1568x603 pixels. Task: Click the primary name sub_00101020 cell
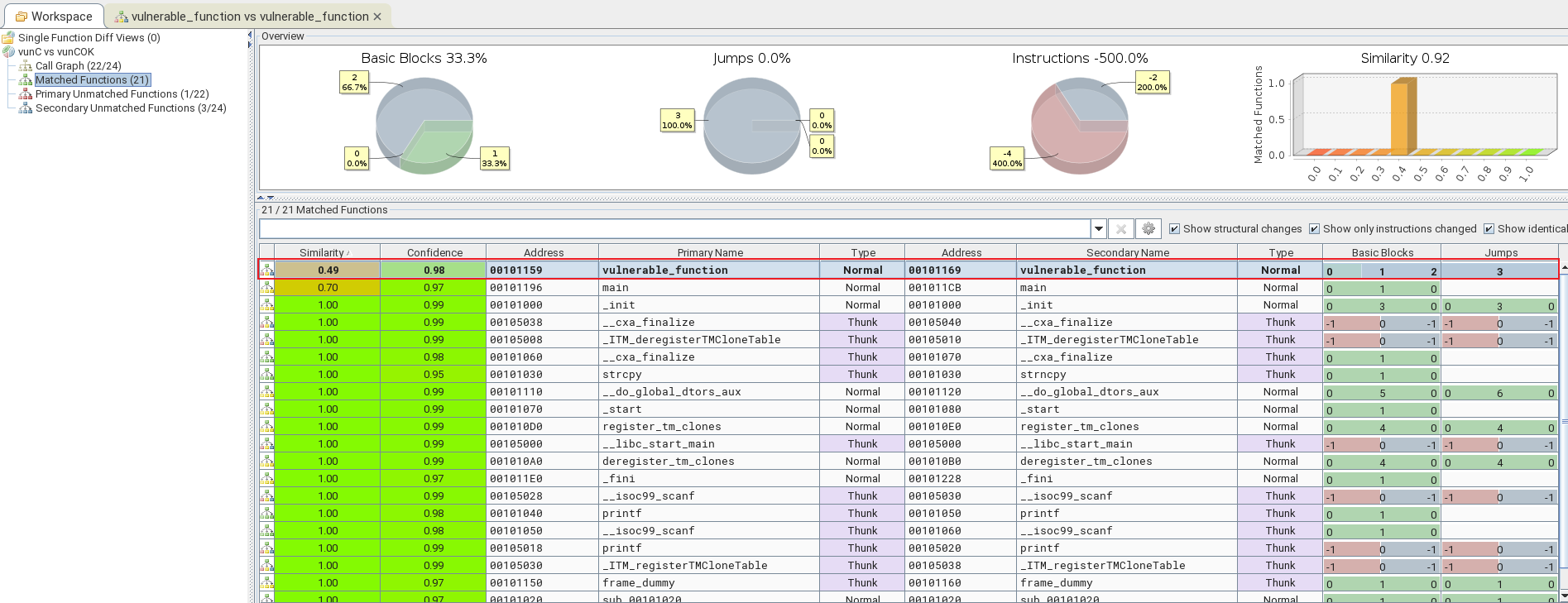[x=709, y=598]
